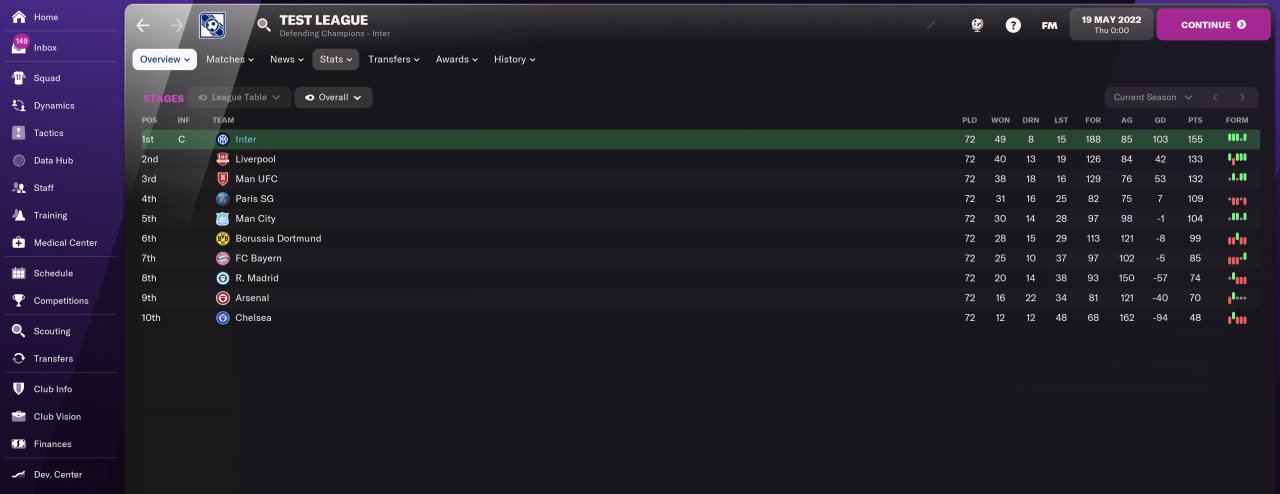
Task: Click the Continue button
Action: click(x=1213, y=25)
